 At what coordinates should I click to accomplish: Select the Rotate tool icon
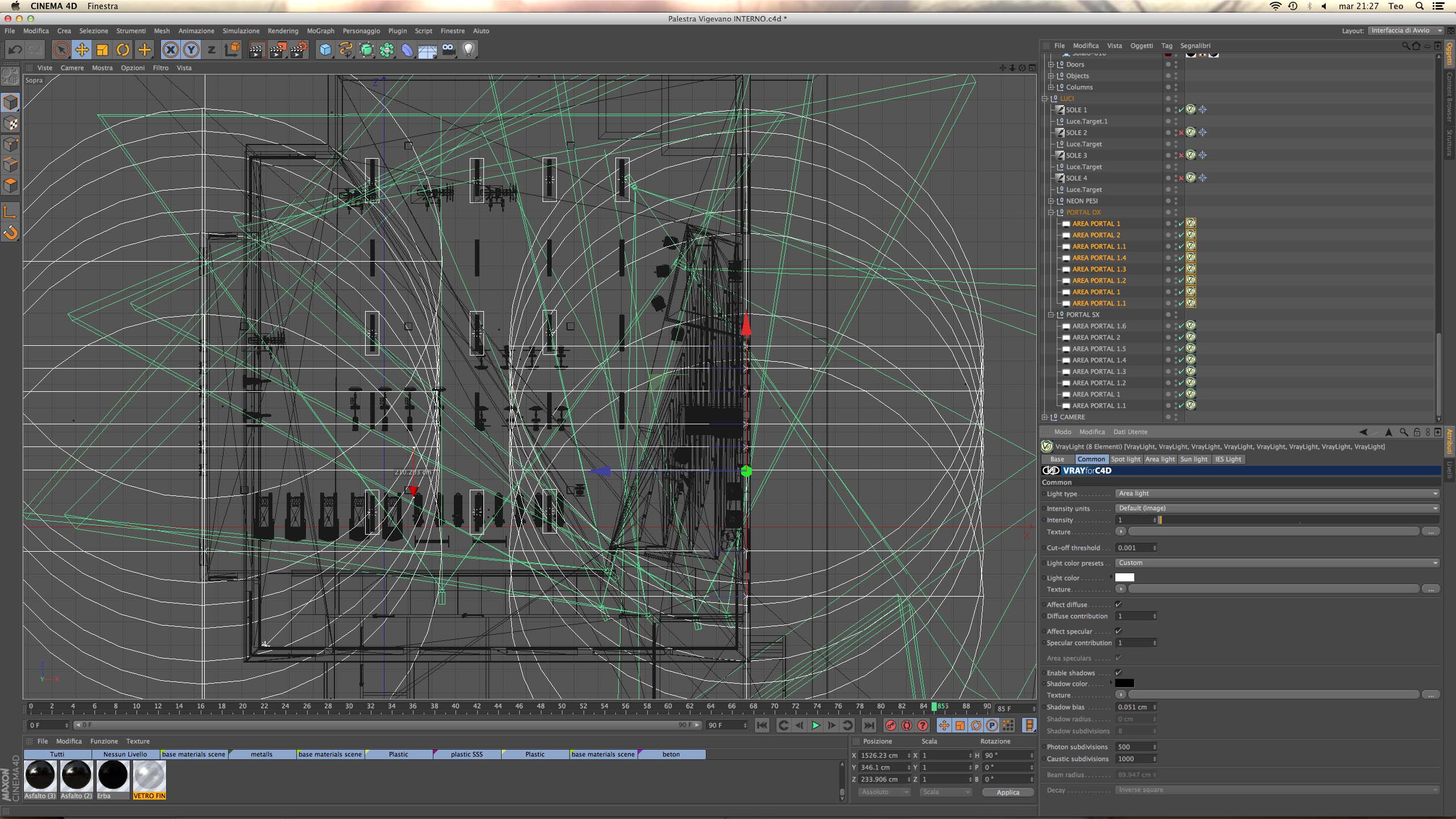click(x=123, y=50)
